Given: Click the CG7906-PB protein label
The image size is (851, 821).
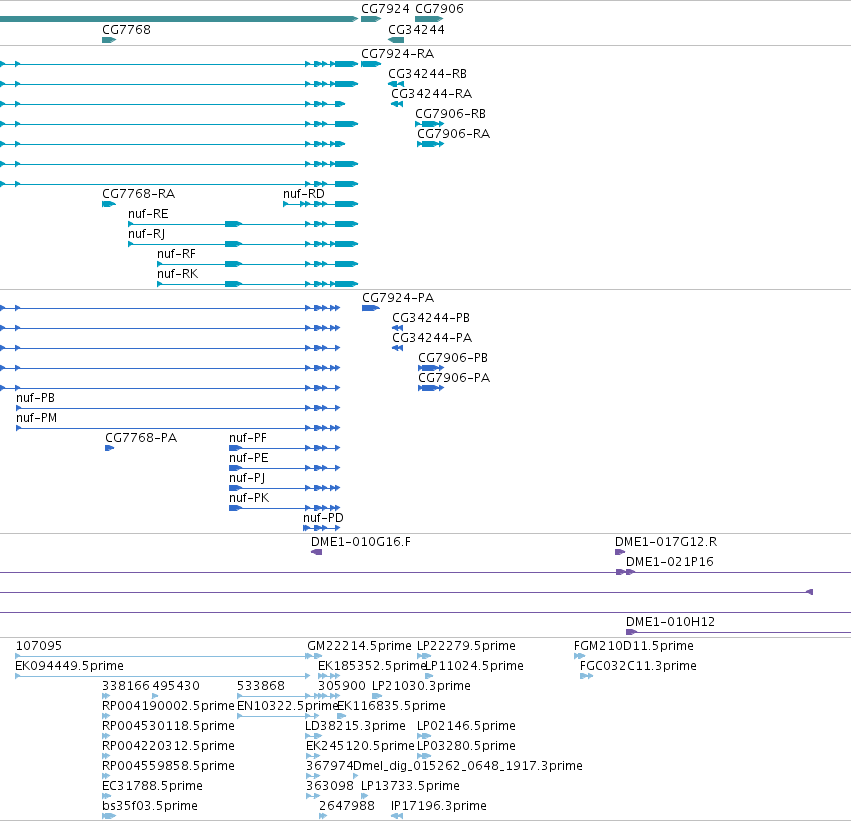Looking at the screenshot, I should pos(453,358).
